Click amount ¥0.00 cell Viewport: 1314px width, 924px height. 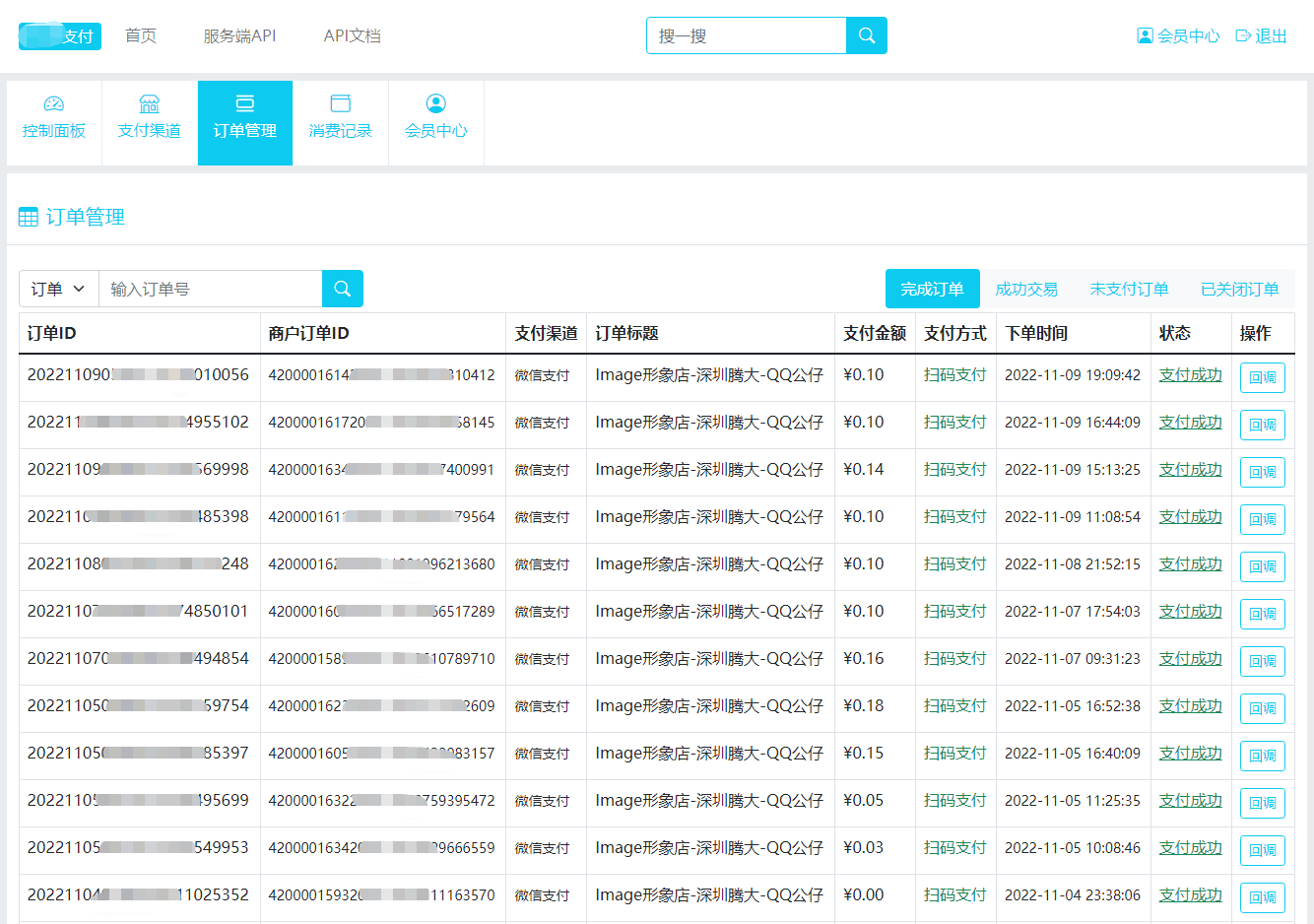click(x=864, y=894)
